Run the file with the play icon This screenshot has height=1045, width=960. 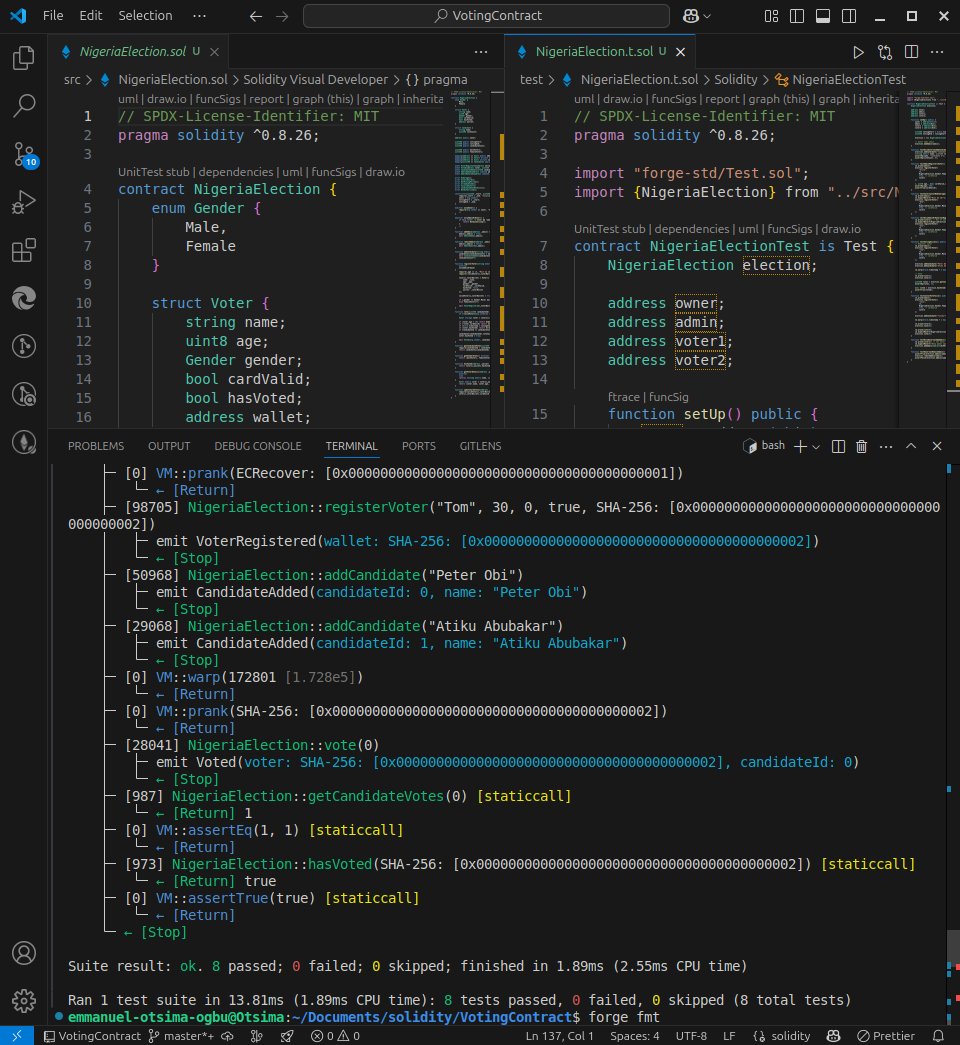click(x=858, y=52)
